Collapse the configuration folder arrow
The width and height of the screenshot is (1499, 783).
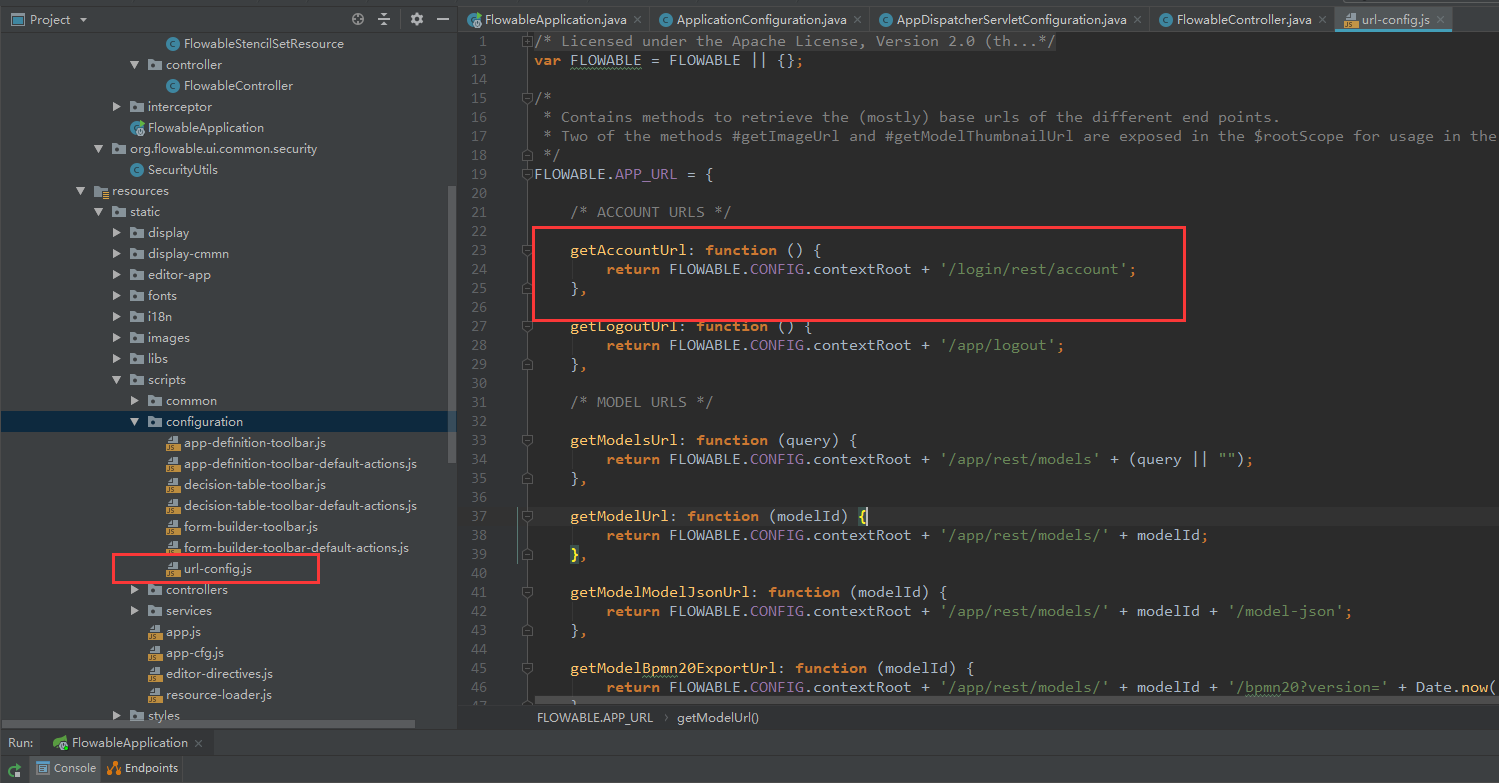click(135, 422)
